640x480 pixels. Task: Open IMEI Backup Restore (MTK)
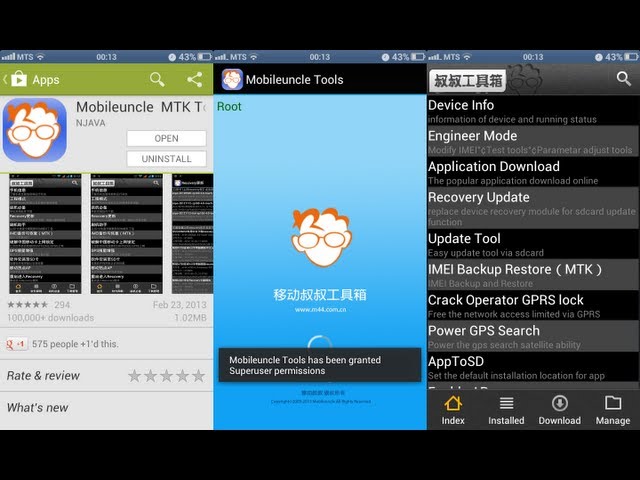click(533, 275)
